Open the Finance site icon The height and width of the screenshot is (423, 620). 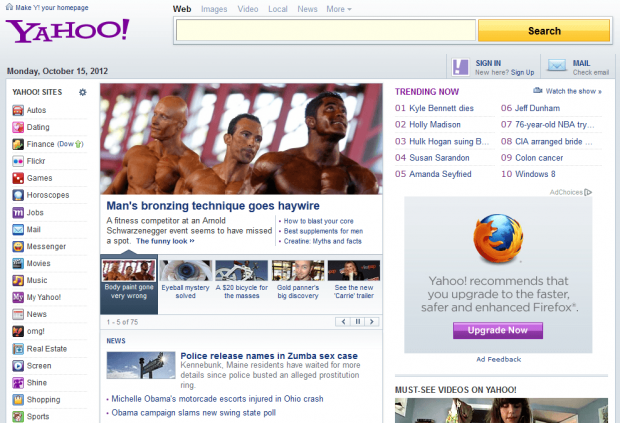(x=18, y=144)
